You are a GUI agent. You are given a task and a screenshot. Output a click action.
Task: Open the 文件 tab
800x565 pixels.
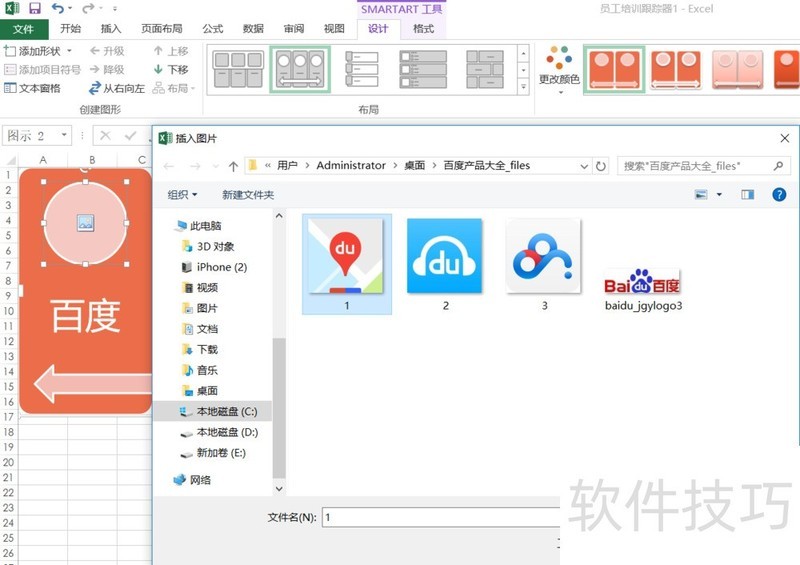[23, 29]
